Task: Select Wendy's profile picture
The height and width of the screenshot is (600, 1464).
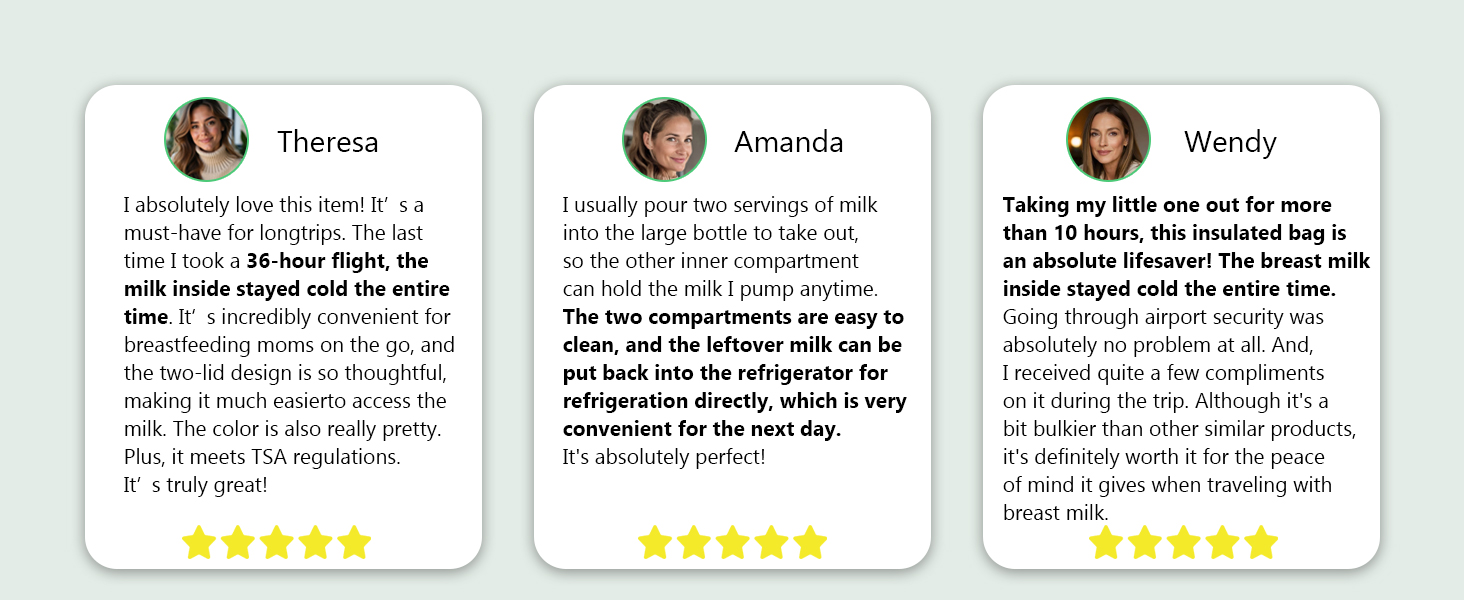Action: click(1108, 139)
